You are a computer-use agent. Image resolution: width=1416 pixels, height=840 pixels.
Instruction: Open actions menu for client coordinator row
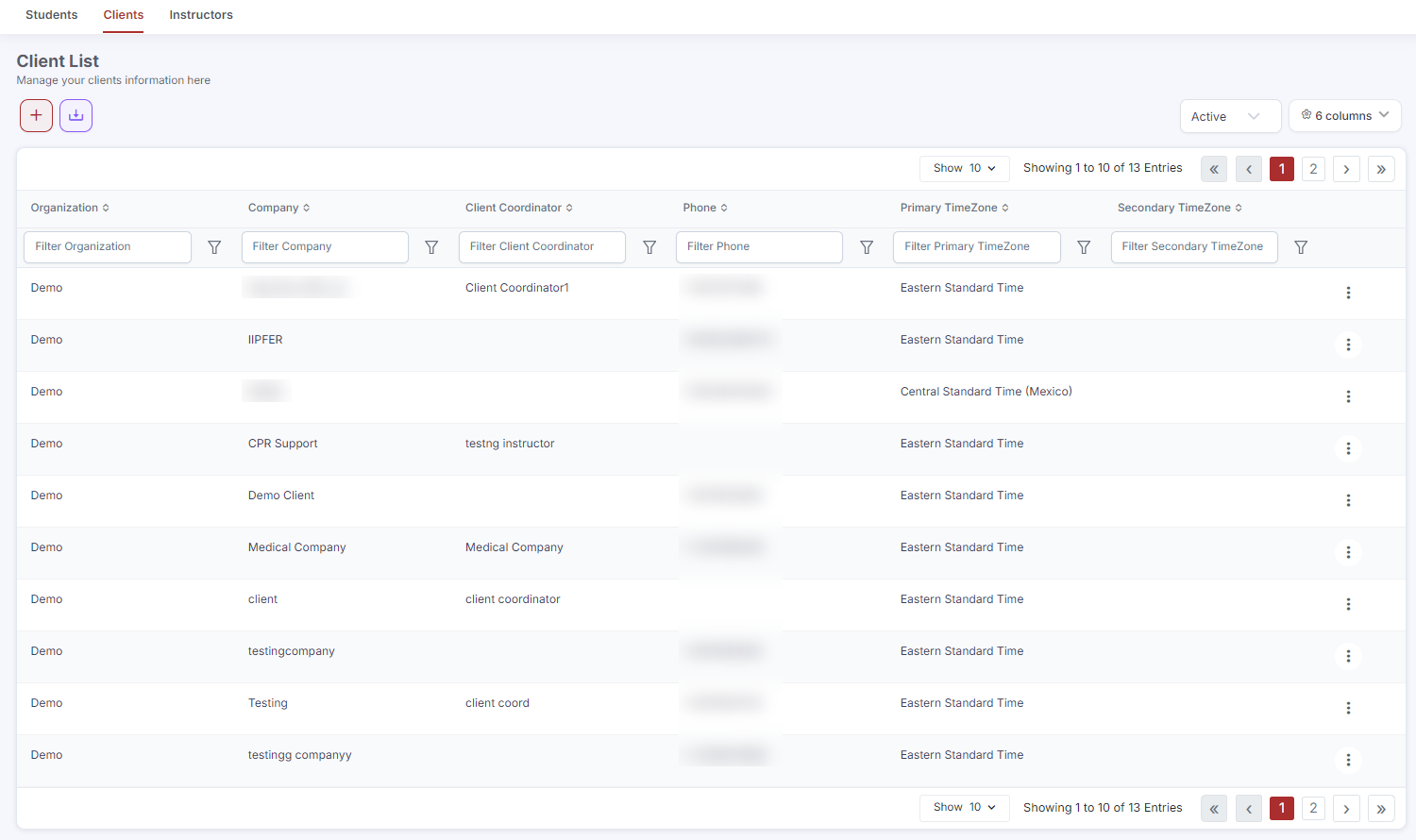[x=1348, y=604]
